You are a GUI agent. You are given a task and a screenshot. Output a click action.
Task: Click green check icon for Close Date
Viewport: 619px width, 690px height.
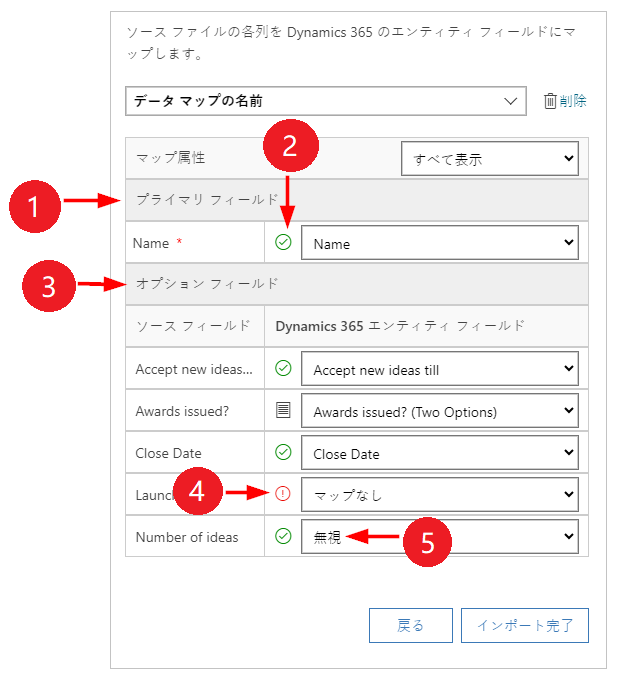click(x=283, y=453)
